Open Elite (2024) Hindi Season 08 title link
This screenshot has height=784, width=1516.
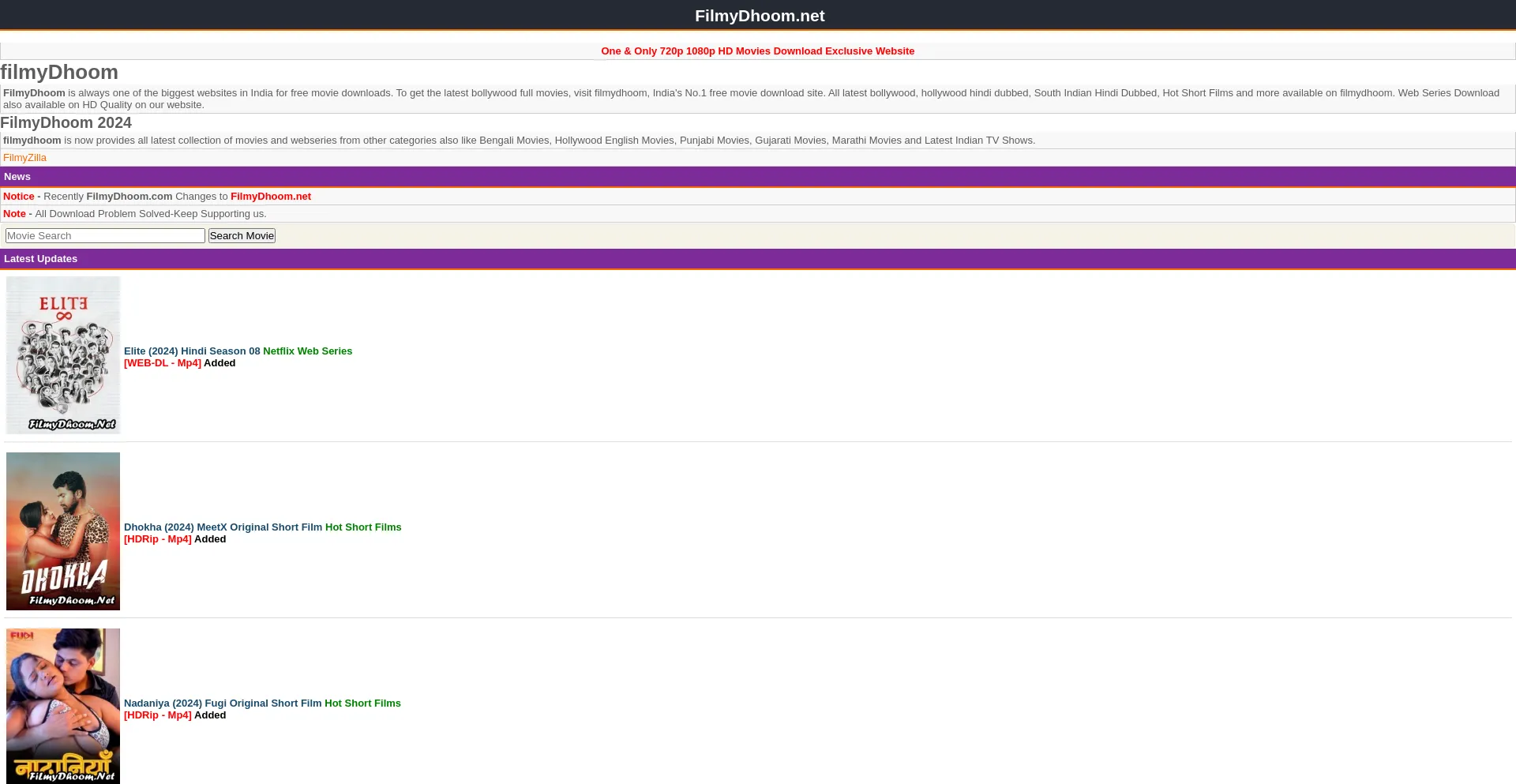point(192,351)
